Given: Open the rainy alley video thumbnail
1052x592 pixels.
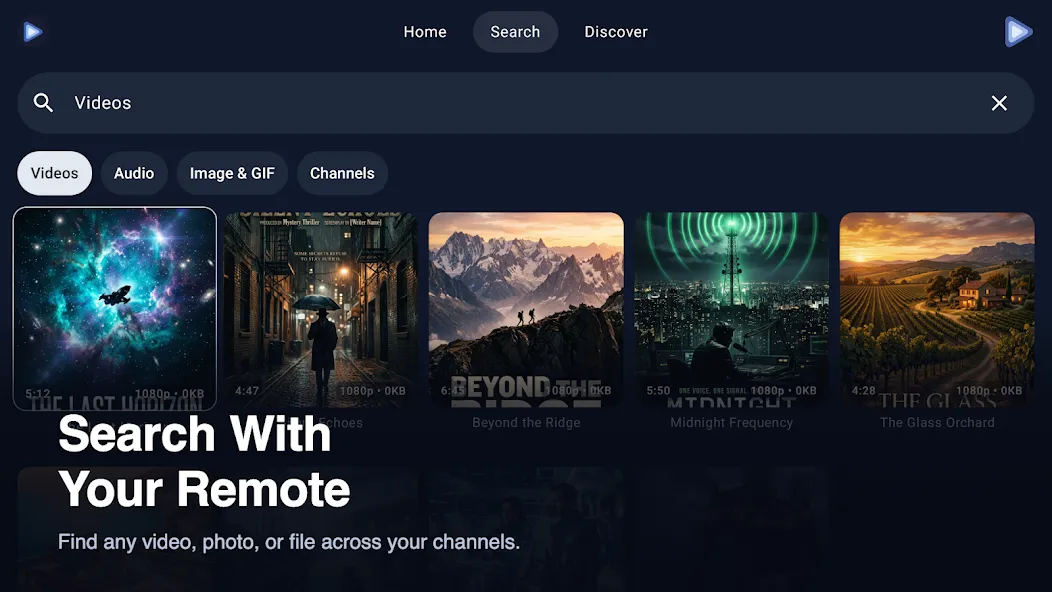Looking at the screenshot, I should click(x=321, y=309).
